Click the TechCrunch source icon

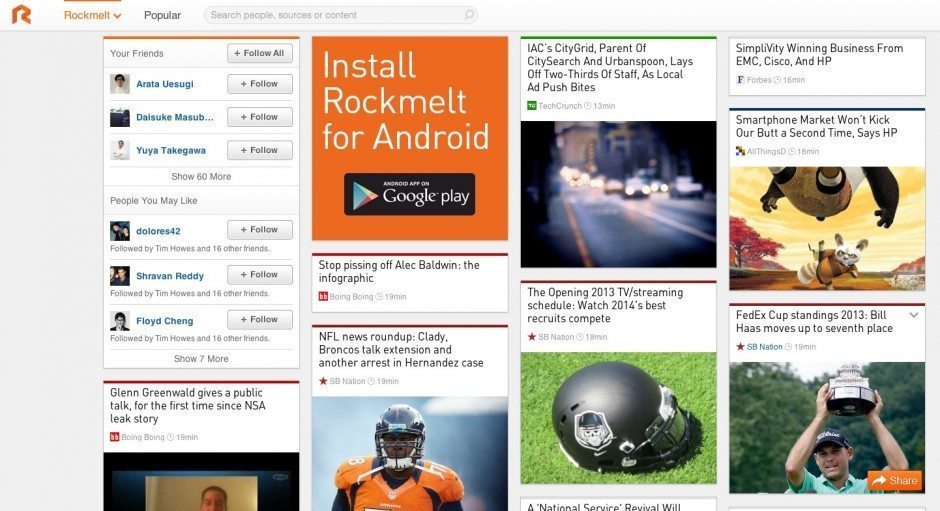click(x=532, y=105)
